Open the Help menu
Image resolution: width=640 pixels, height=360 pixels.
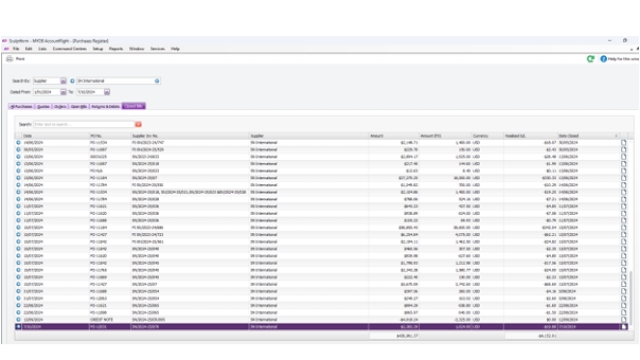point(175,49)
